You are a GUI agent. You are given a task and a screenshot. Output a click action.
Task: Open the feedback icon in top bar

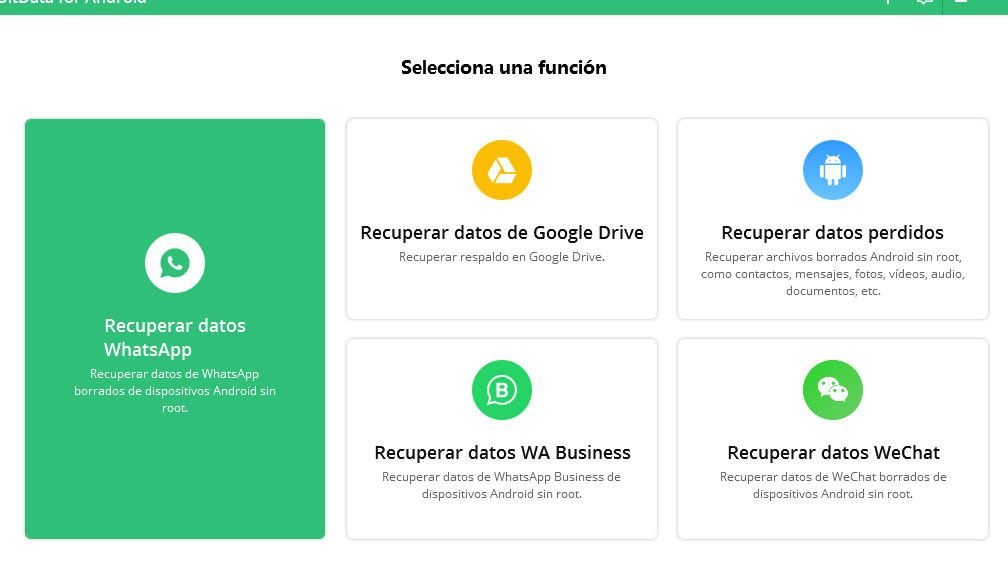[x=924, y=3]
